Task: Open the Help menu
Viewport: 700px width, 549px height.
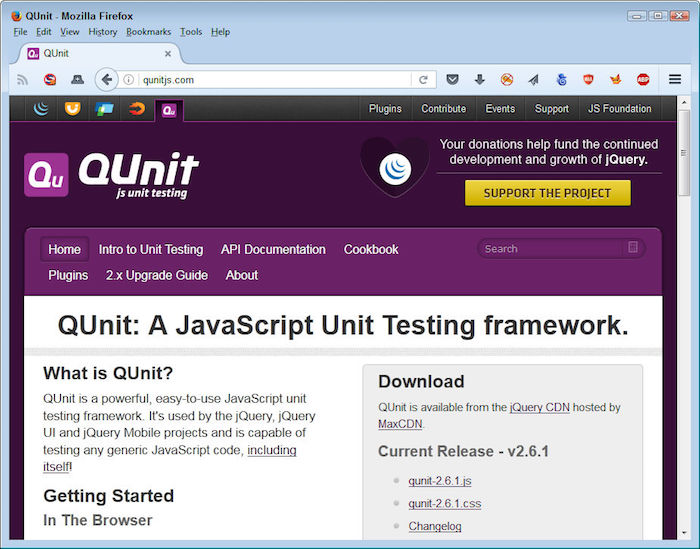Action: pyautogui.click(x=221, y=32)
